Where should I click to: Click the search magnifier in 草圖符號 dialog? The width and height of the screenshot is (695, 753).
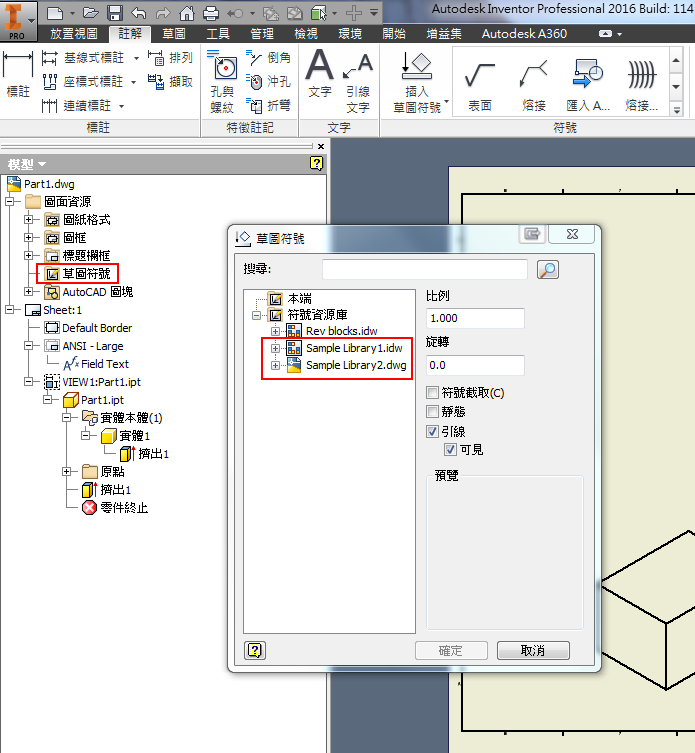point(548,270)
